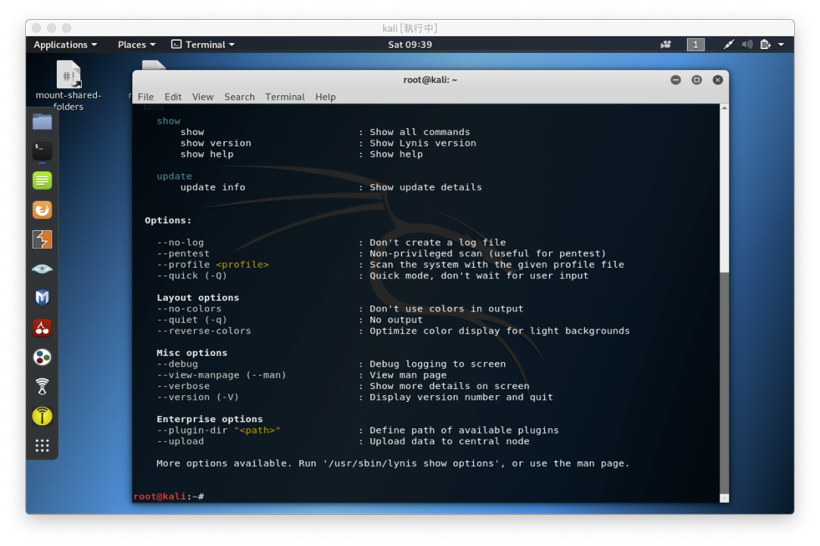Click the root@kali: ~ window title
820x546 pixels.
[x=430, y=79]
